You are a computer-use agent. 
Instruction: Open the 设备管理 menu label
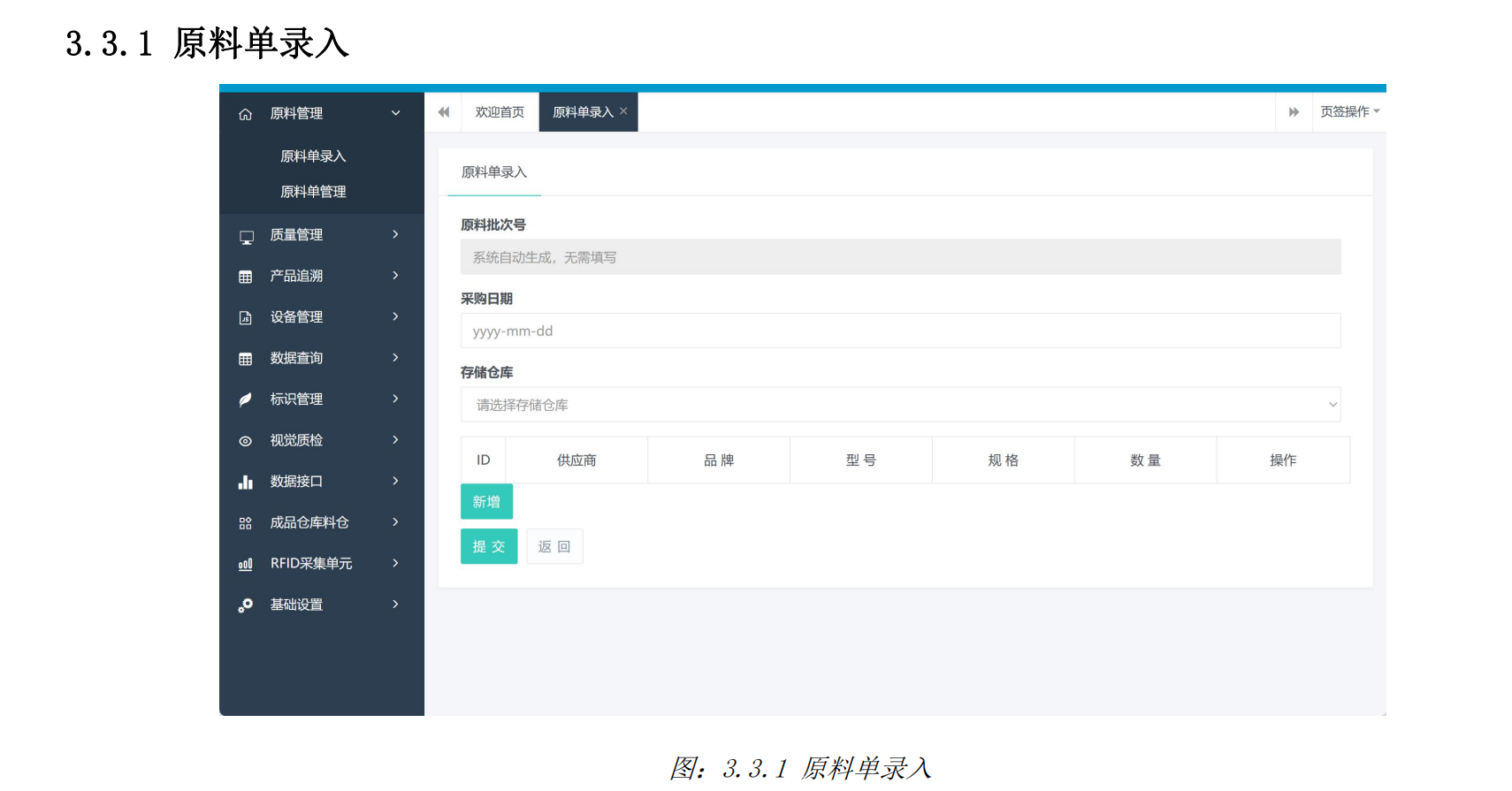coord(296,316)
